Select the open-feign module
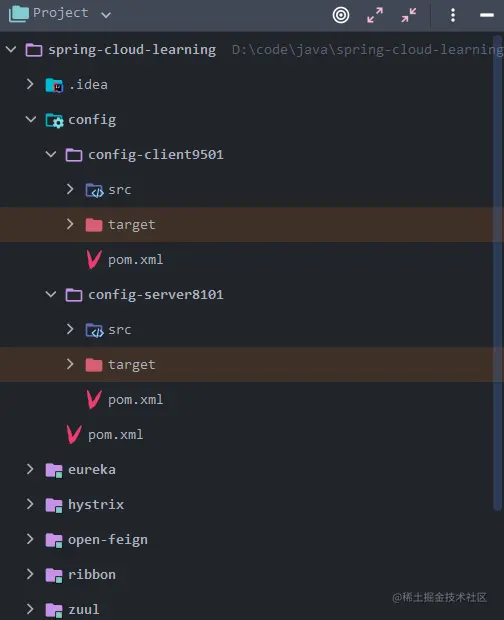The width and height of the screenshot is (504, 620). pyautogui.click(x=108, y=540)
